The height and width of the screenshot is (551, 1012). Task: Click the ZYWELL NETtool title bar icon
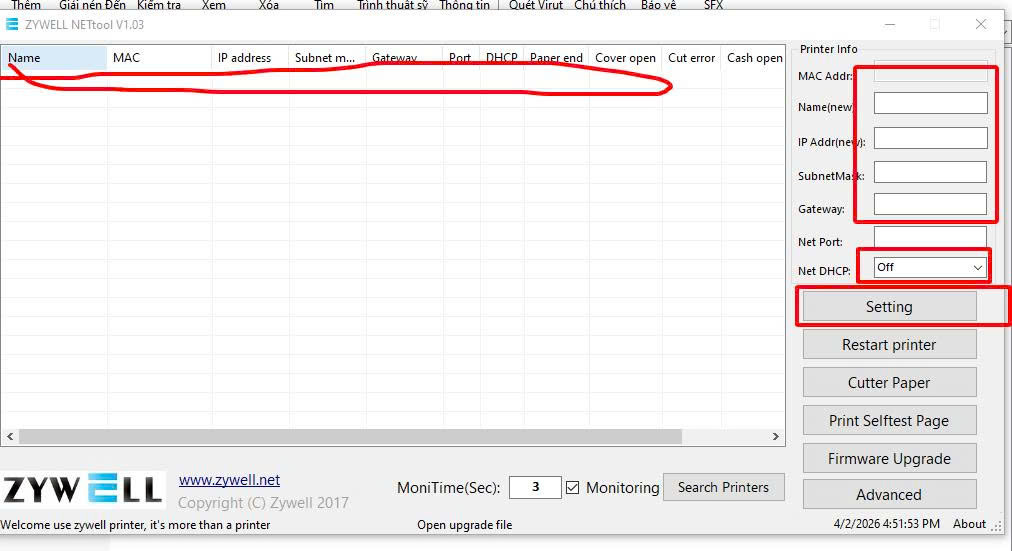12,24
